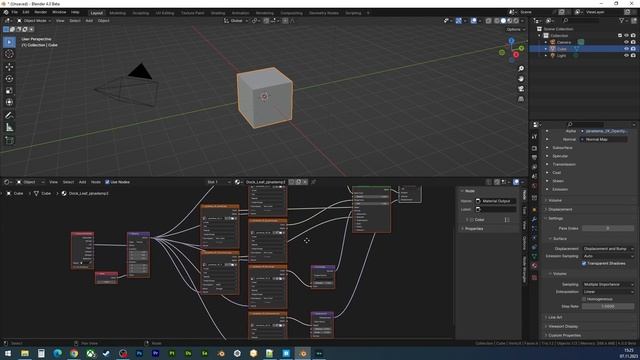The height and width of the screenshot is (360, 640).
Task: Click Normal Map link field
Action: tap(604, 140)
